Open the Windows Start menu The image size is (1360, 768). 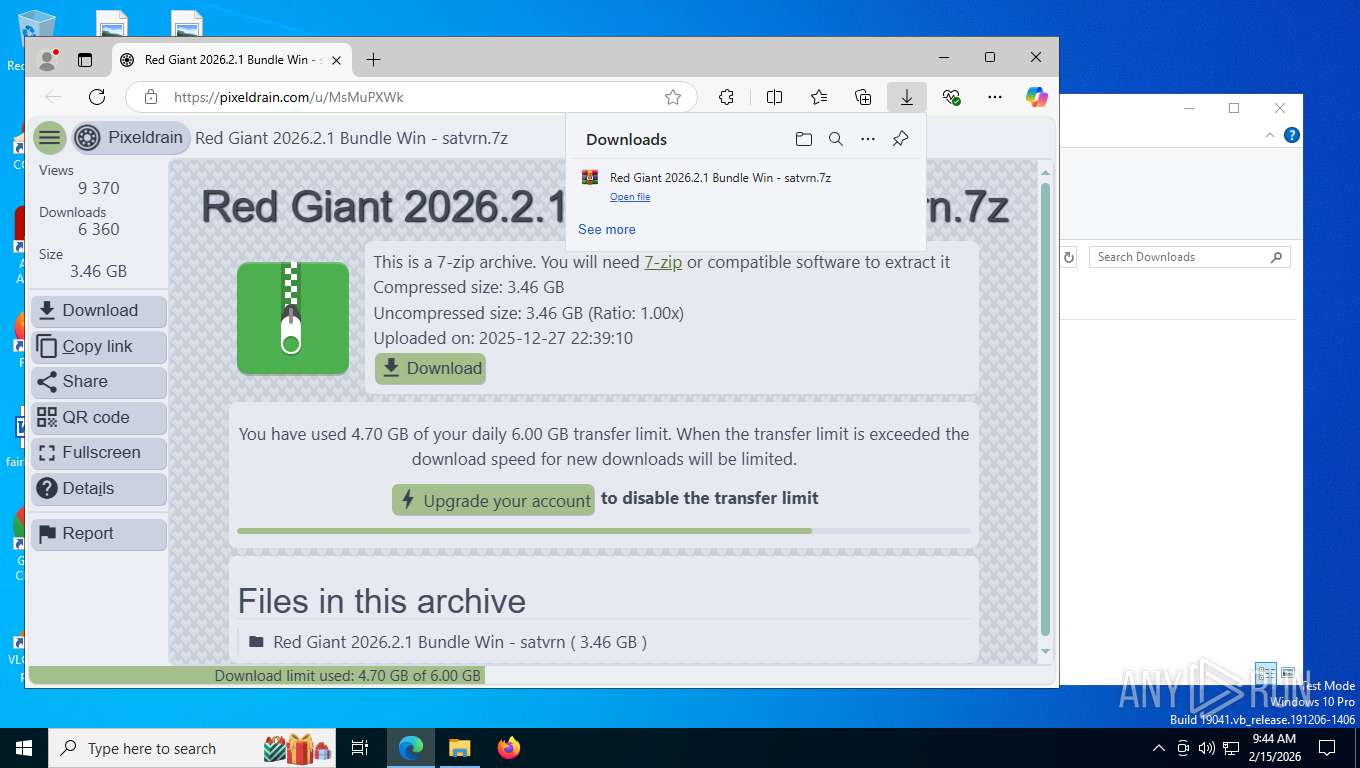click(23, 748)
